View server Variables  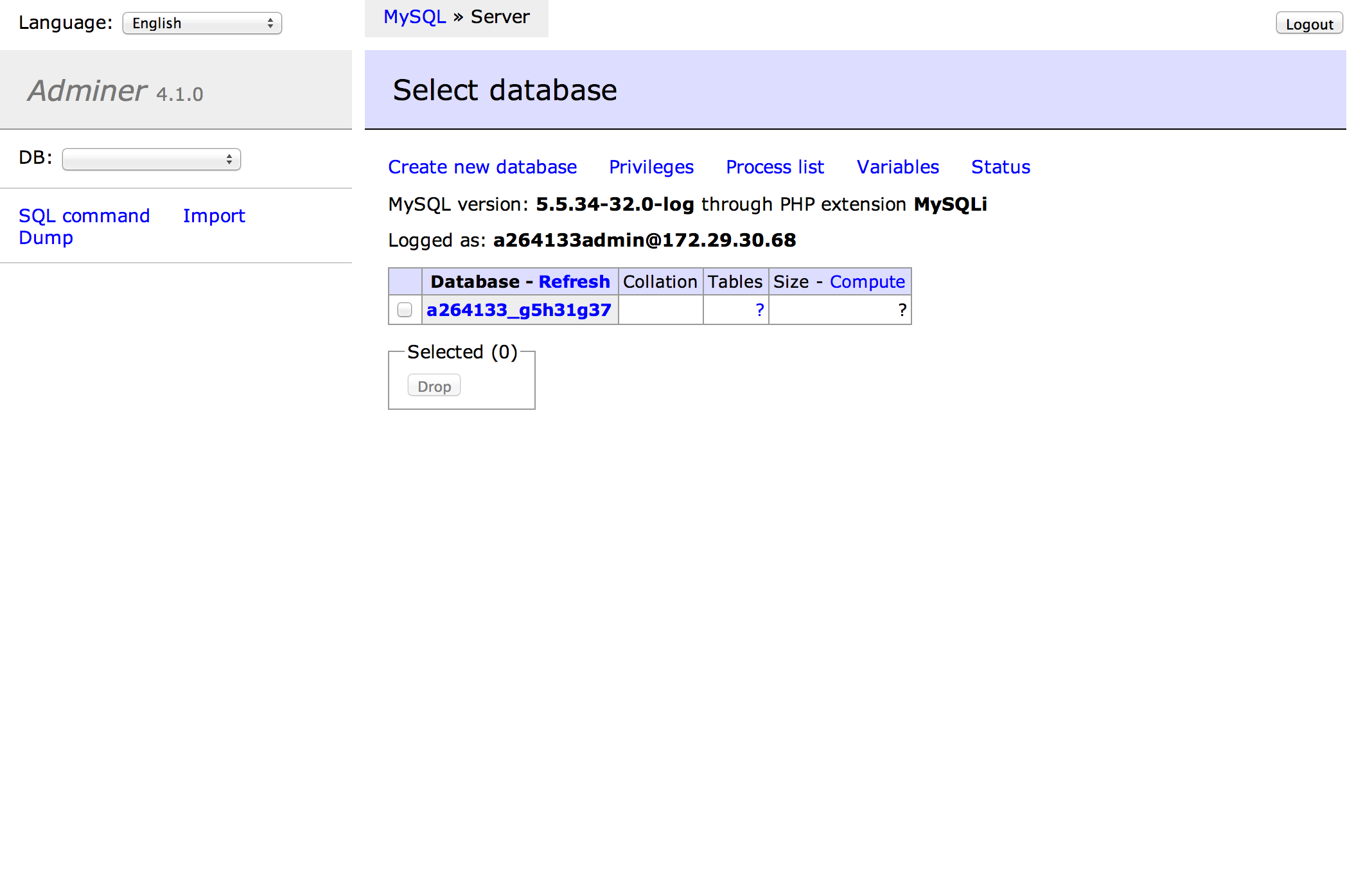[x=897, y=167]
